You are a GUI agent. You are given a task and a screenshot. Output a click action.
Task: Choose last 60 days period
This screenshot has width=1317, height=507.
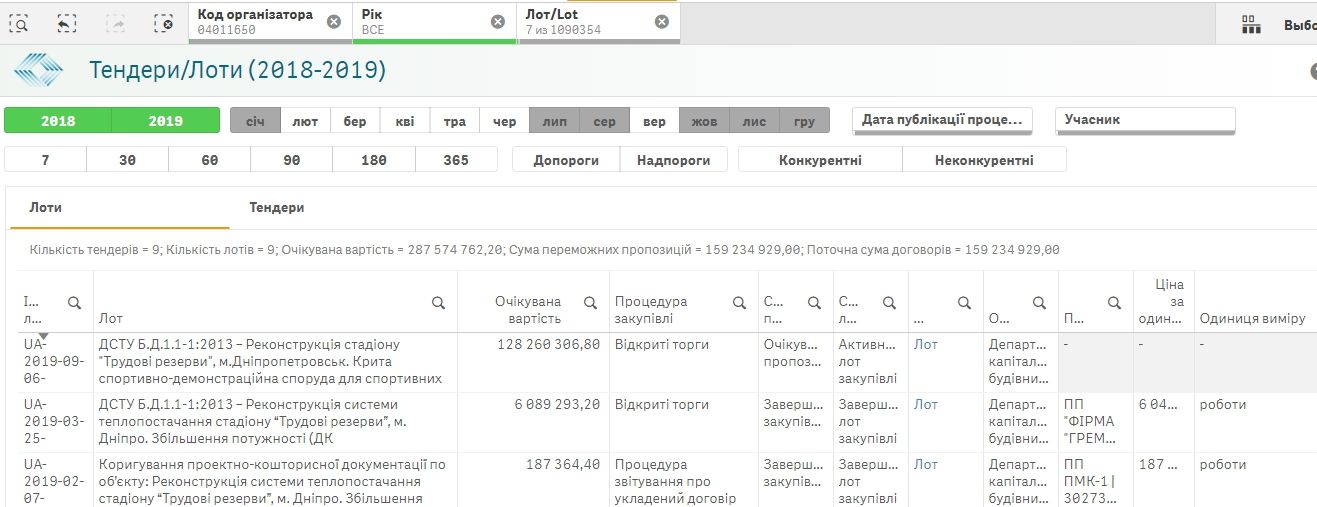coord(210,160)
